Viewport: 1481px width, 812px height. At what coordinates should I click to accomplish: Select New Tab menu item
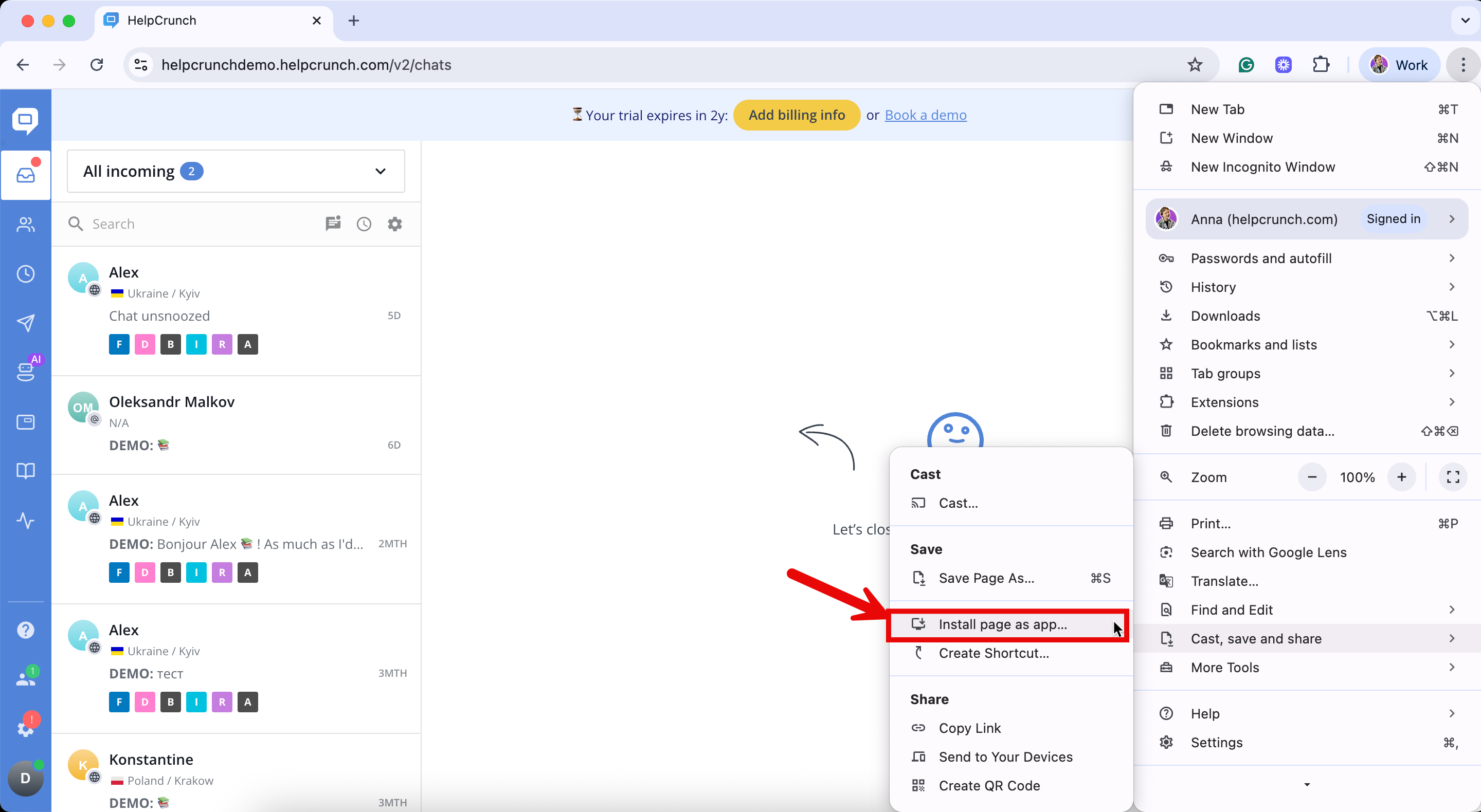(x=1306, y=109)
